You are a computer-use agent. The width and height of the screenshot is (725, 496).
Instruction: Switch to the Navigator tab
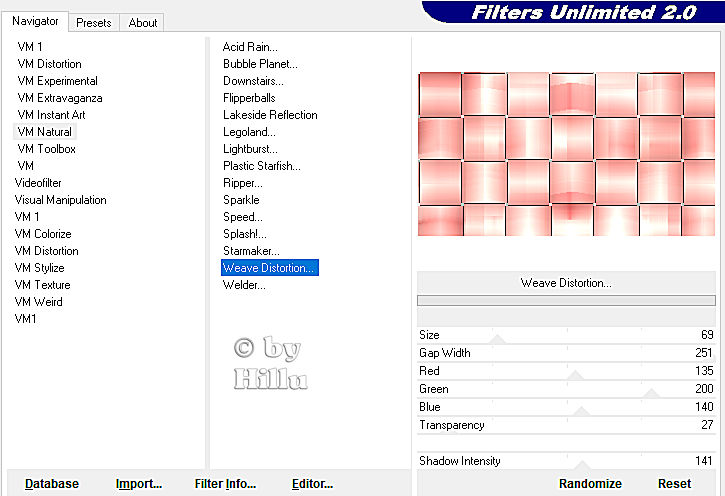(35, 21)
